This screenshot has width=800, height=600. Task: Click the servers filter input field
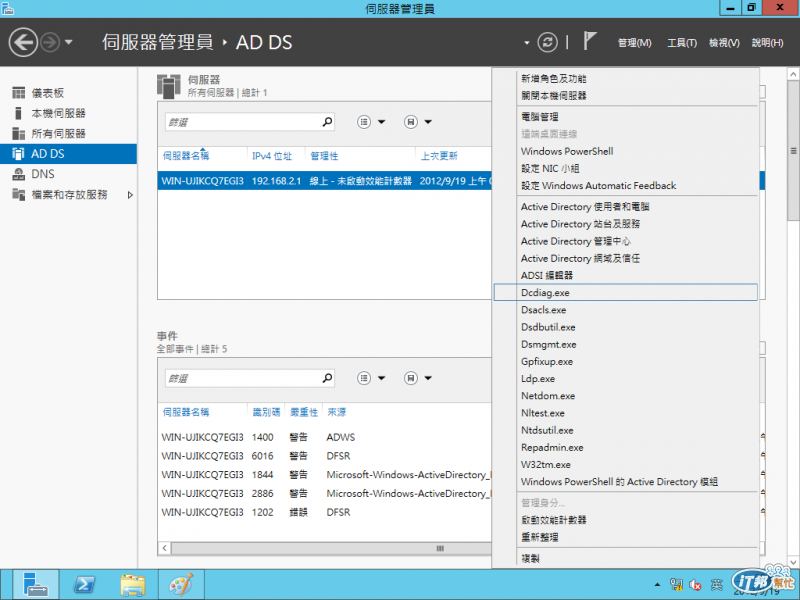point(242,122)
